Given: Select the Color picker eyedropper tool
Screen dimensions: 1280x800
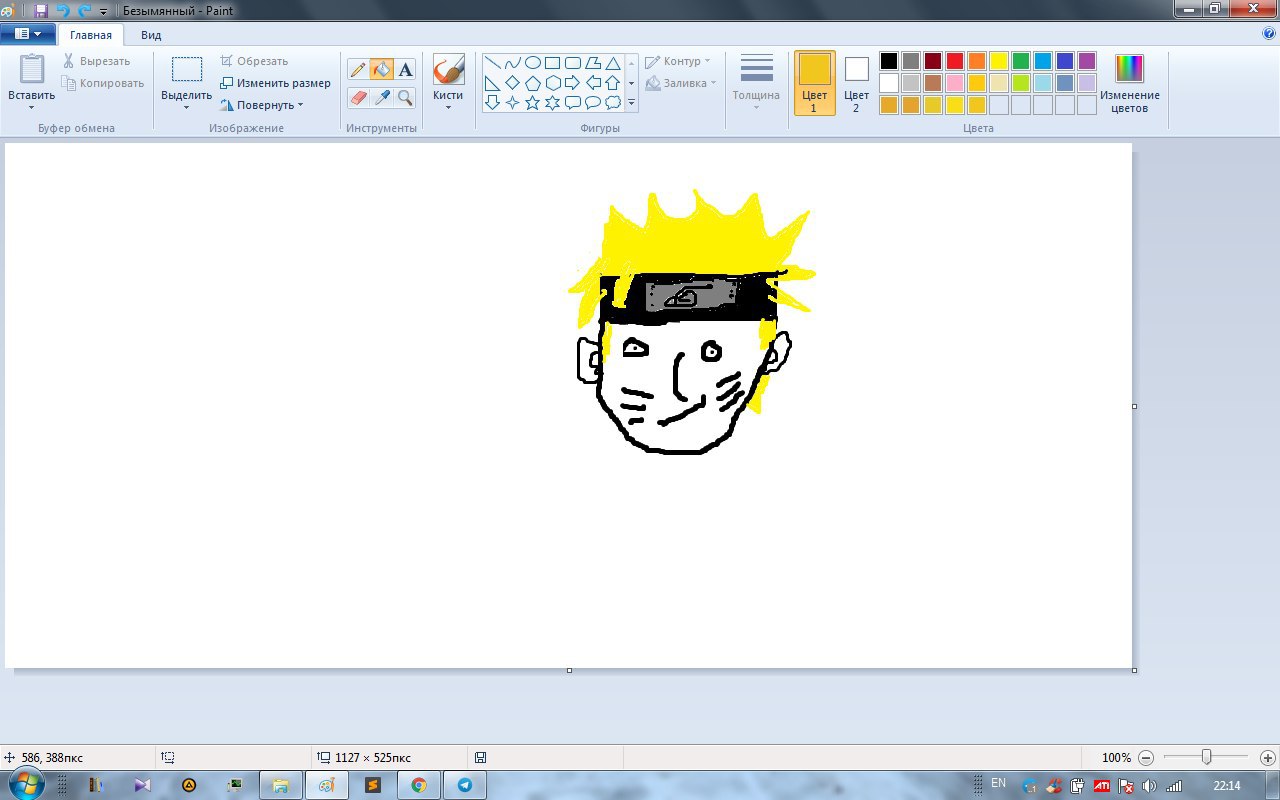Looking at the screenshot, I should [x=381, y=97].
